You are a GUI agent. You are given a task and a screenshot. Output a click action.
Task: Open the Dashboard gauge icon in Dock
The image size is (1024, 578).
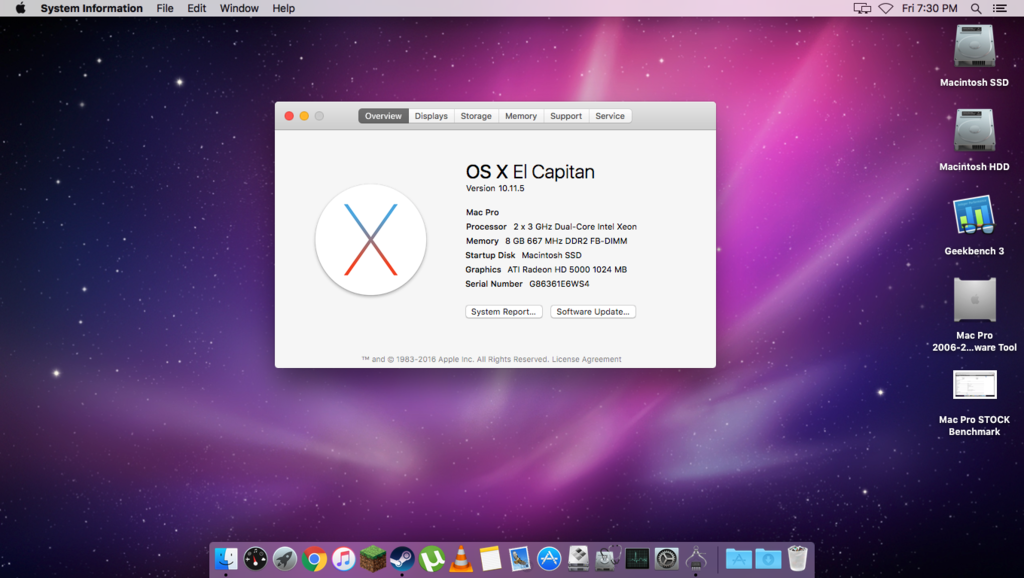pyautogui.click(x=255, y=559)
